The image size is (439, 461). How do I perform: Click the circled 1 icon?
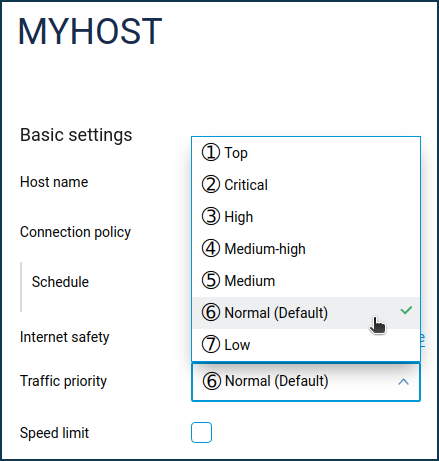pos(211,153)
